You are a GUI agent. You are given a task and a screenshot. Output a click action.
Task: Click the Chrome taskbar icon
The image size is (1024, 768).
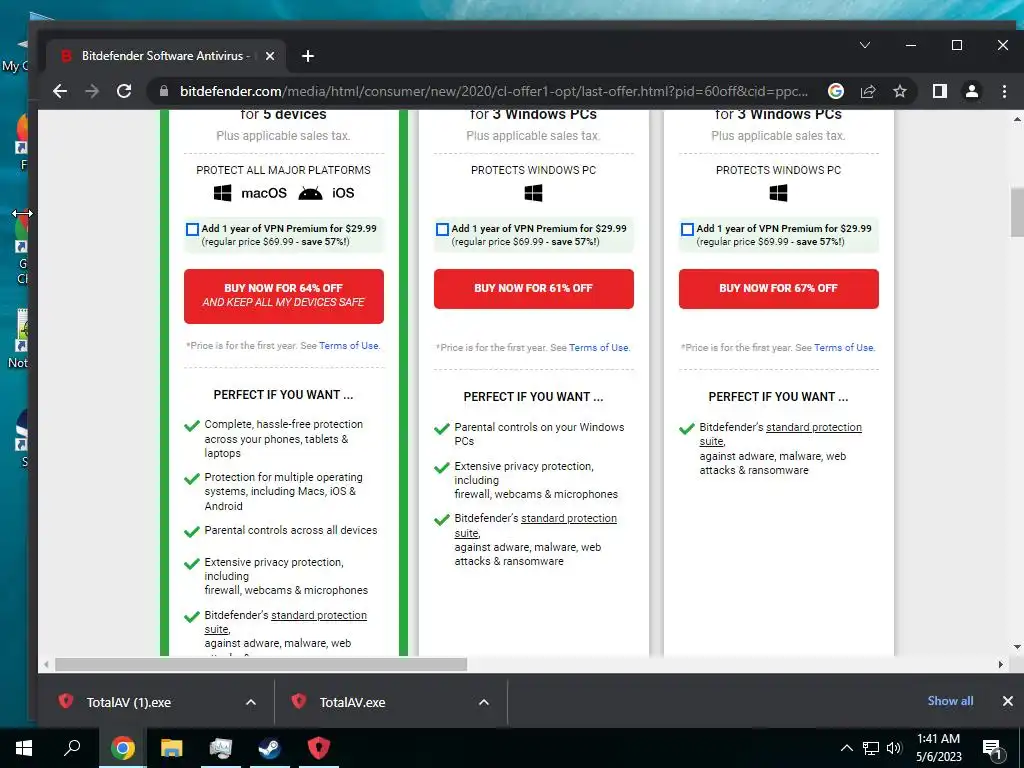click(x=123, y=748)
